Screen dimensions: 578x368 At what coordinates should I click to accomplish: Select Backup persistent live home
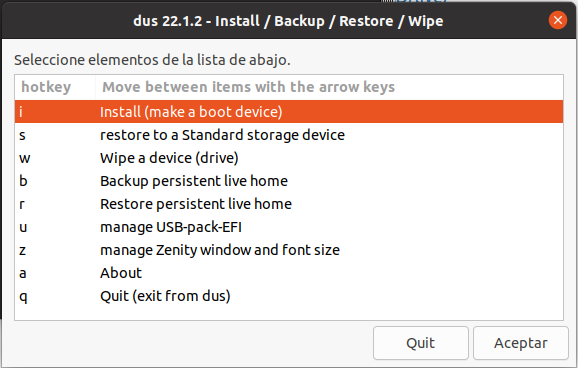coord(289,181)
